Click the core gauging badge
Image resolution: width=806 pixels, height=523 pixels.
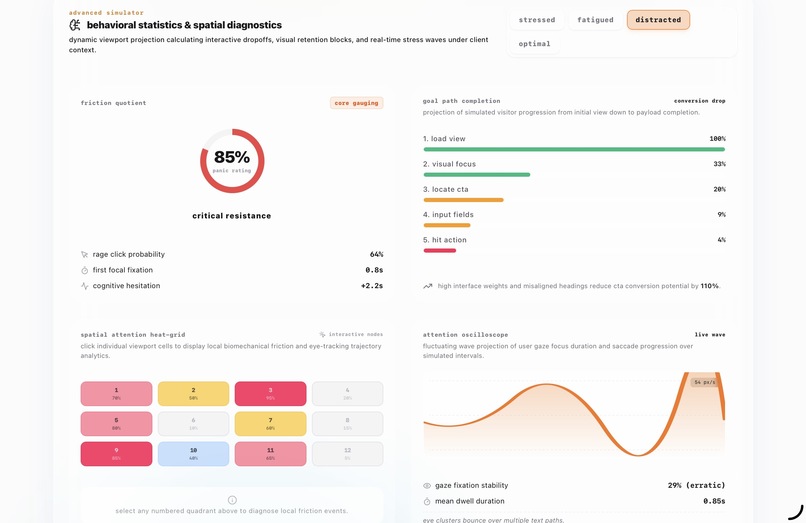click(356, 103)
